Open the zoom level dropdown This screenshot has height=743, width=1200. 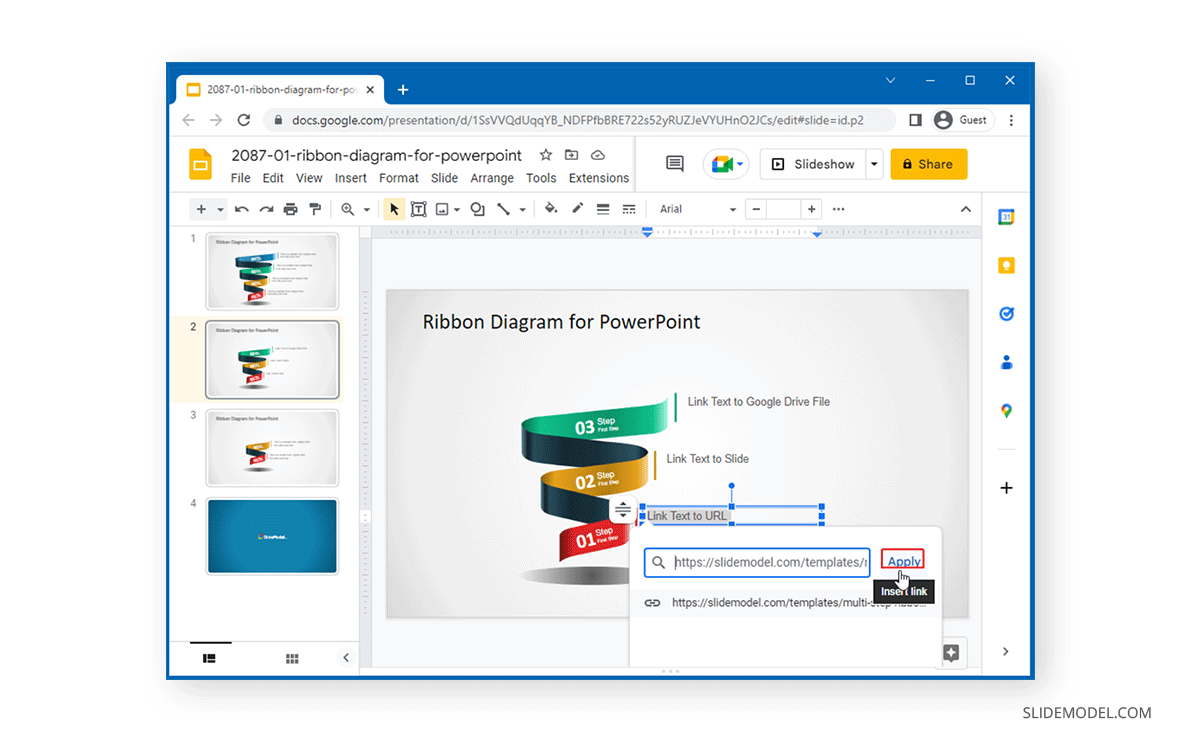pyautogui.click(x=367, y=209)
